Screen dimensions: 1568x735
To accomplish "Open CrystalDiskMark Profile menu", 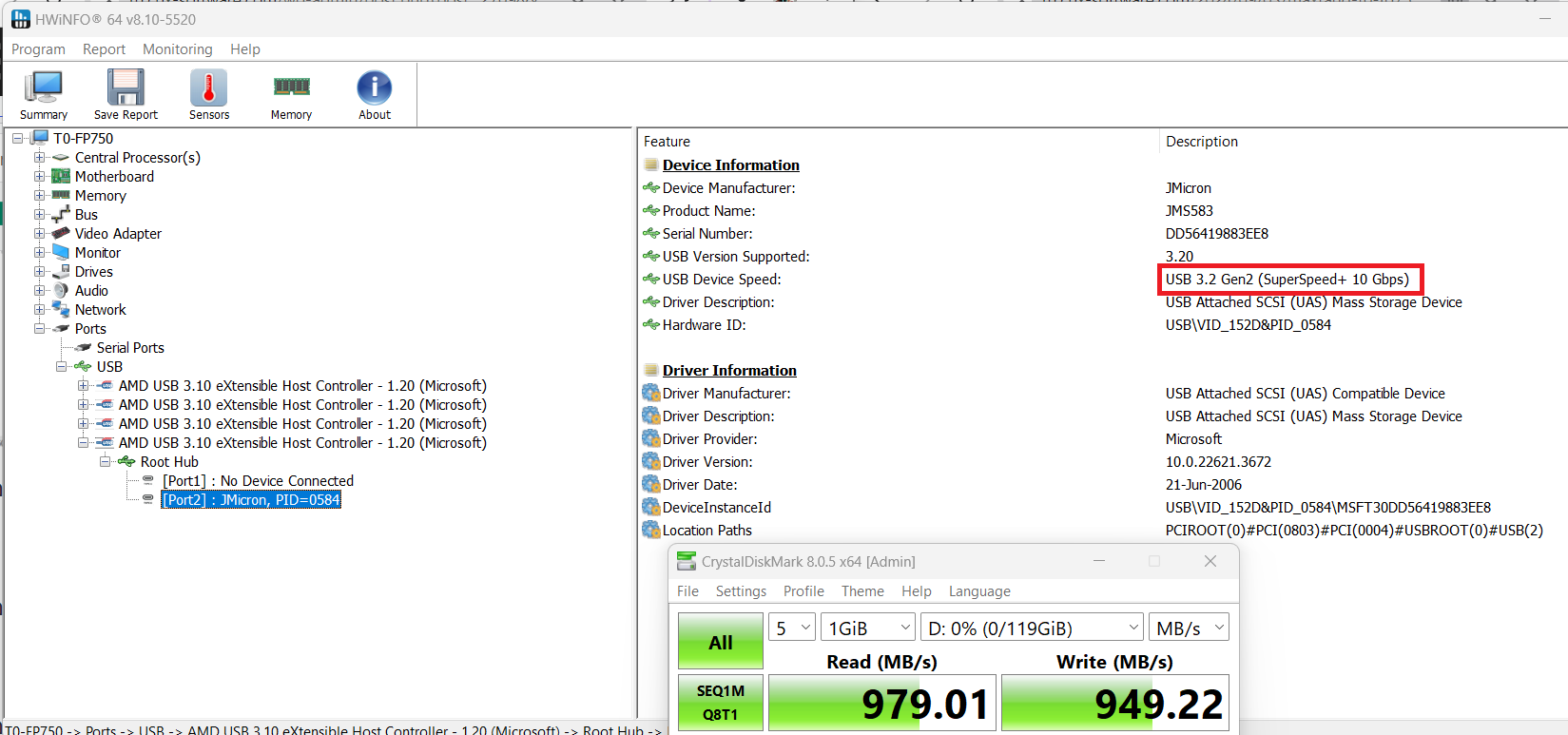I will pos(803,591).
